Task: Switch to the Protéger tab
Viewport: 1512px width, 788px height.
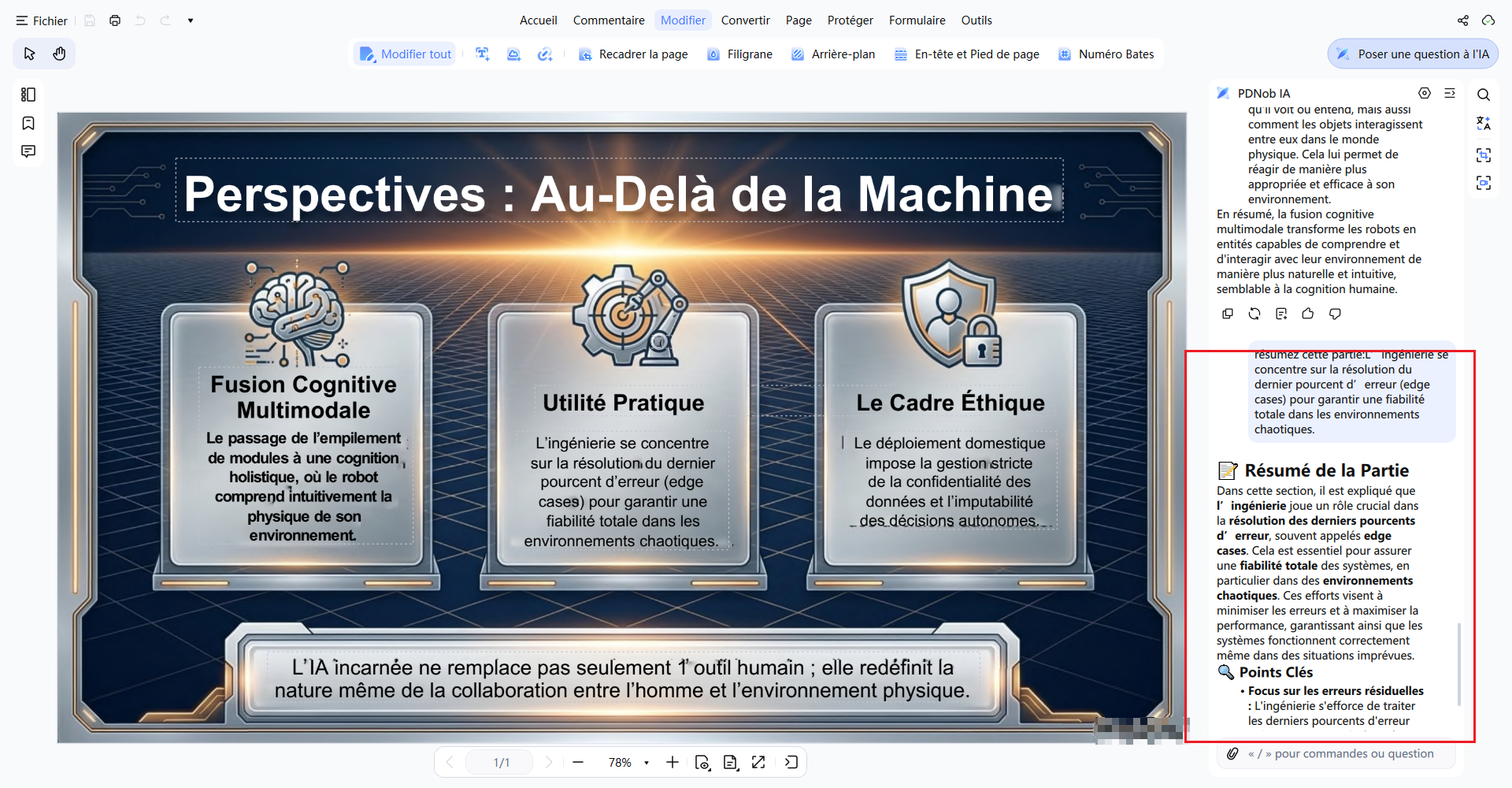Action: (850, 20)
